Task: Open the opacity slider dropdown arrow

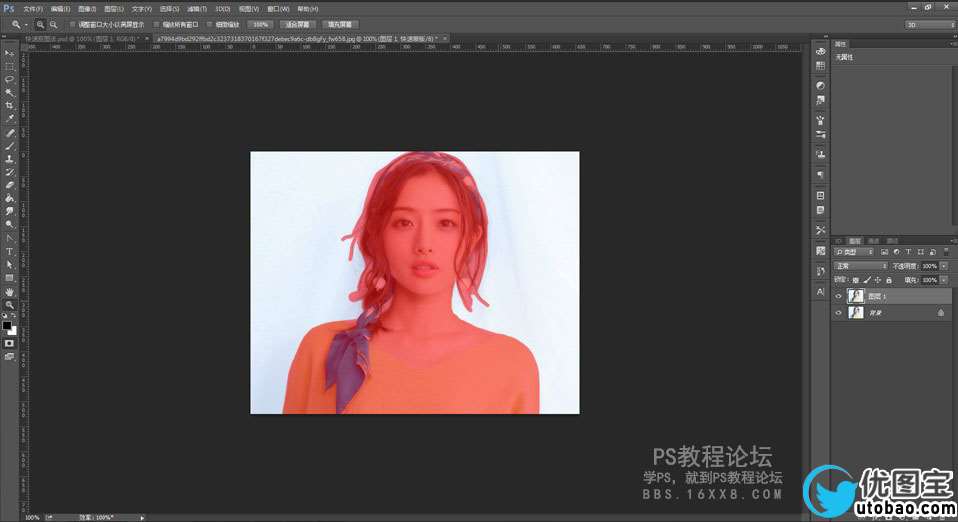Action: [x=944, y=267]
